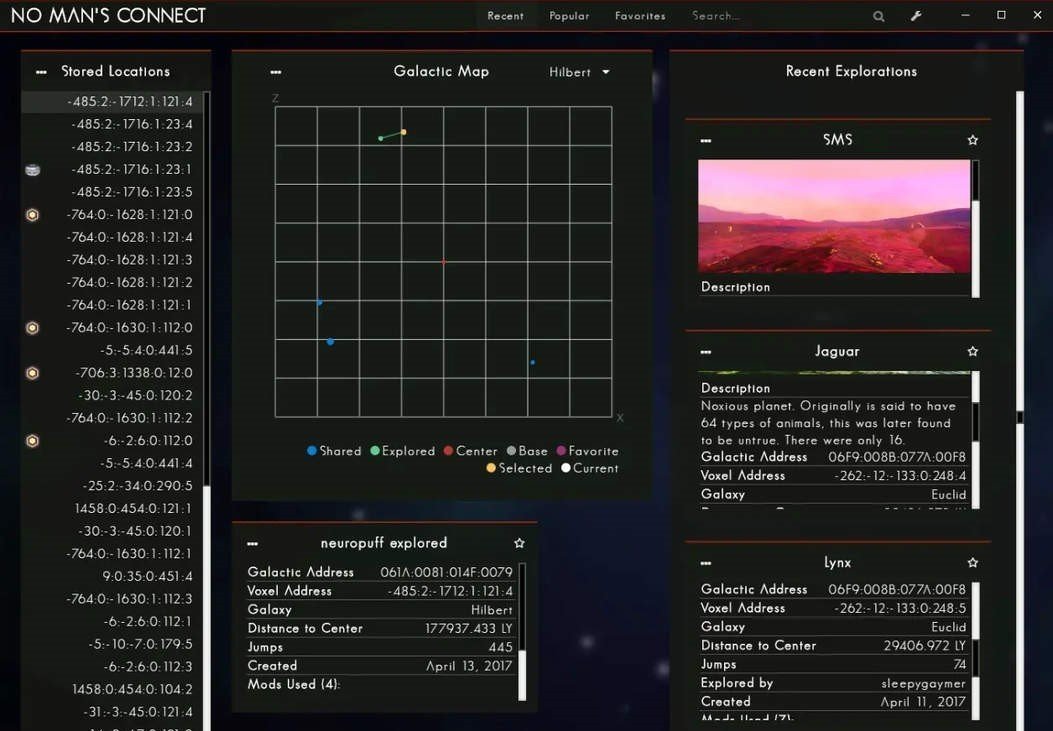Open Lynx card menu dots
The image size is (1053, 731).
(705, 563)
